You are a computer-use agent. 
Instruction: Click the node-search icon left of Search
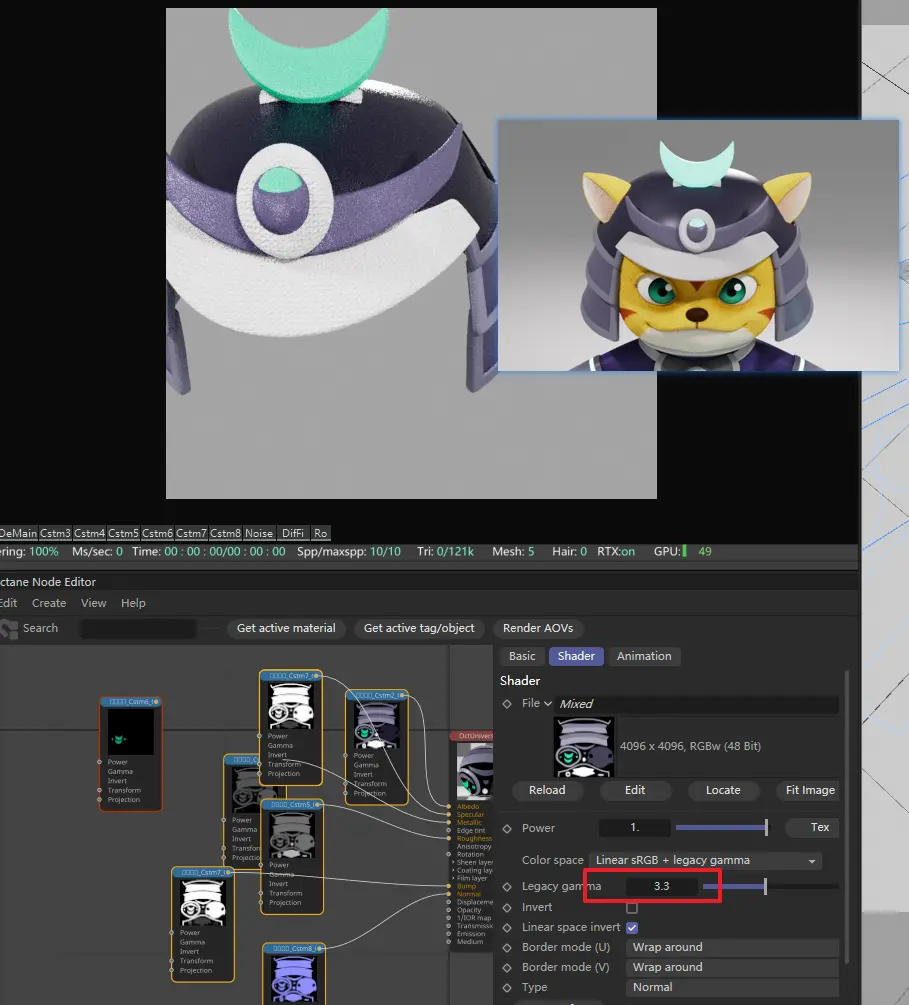tap(9, 629)
